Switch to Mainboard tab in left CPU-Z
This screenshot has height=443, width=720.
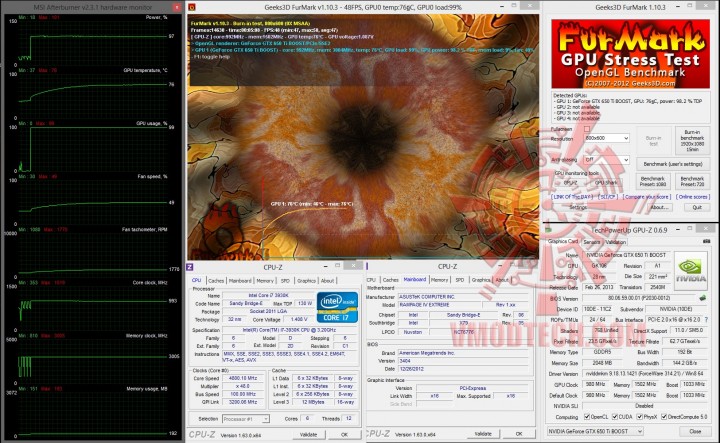(x=240, y=280)
